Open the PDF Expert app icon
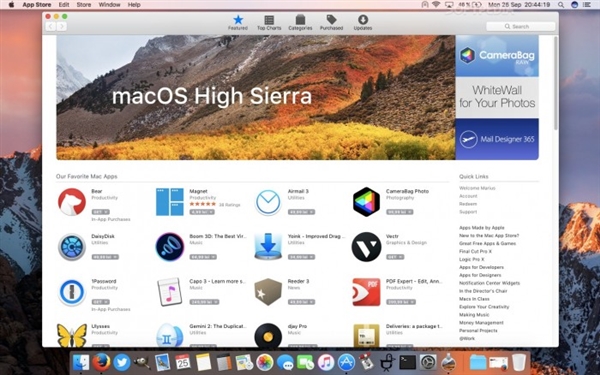 tap(366, 292)
